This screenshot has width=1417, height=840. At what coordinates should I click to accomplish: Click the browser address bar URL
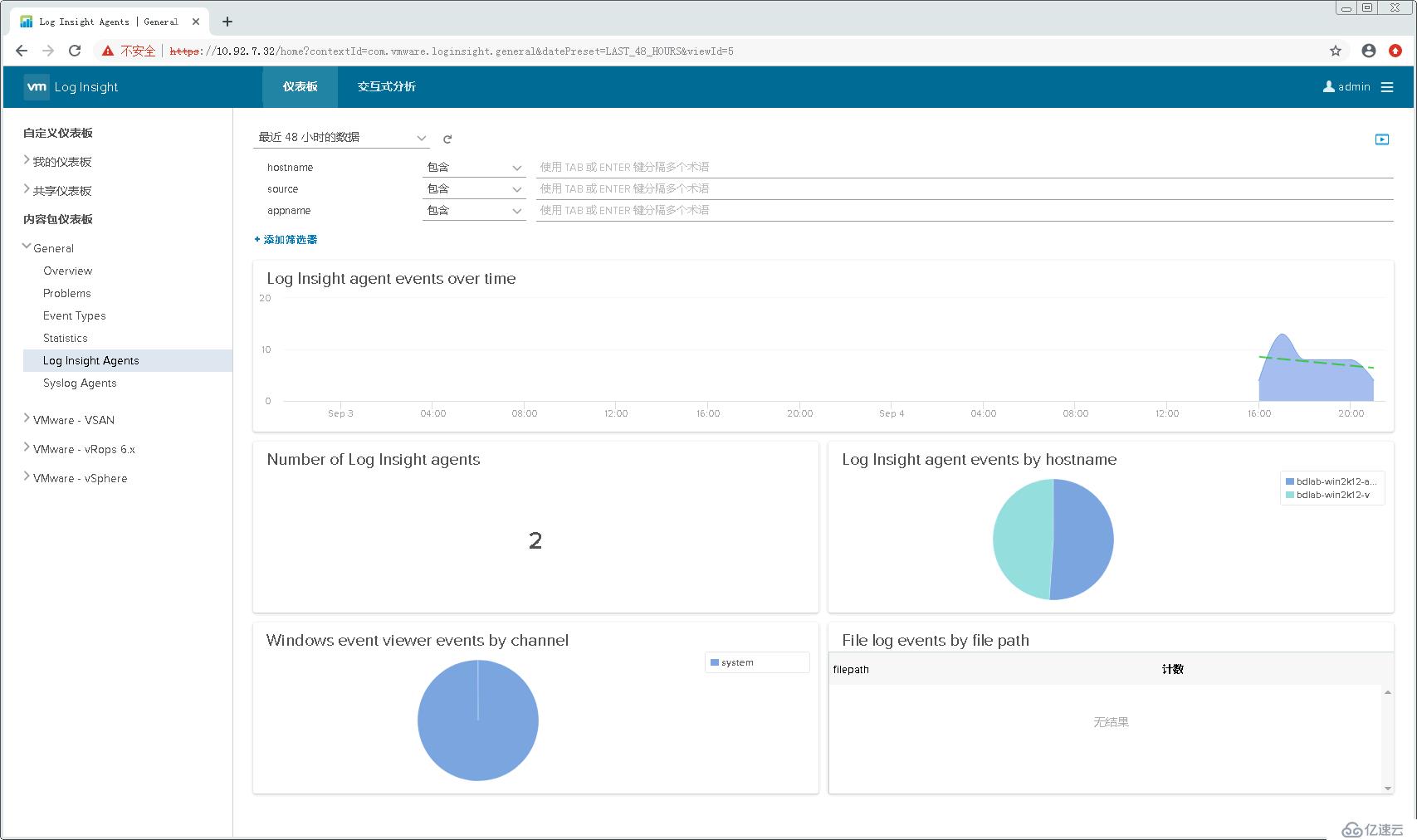pos(452,51)
